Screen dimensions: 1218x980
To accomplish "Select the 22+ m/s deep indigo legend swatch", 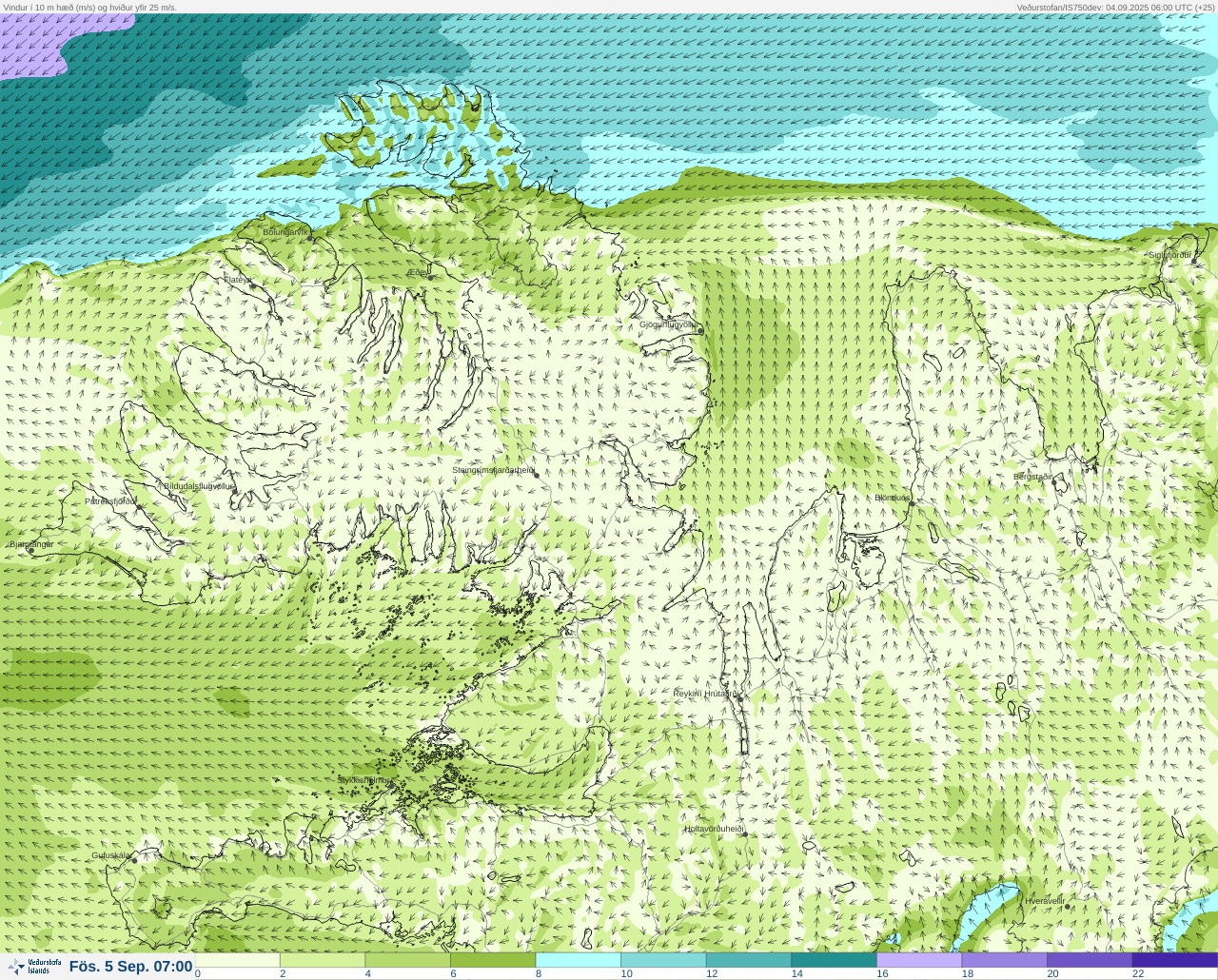I will (x=1175, y=960).
